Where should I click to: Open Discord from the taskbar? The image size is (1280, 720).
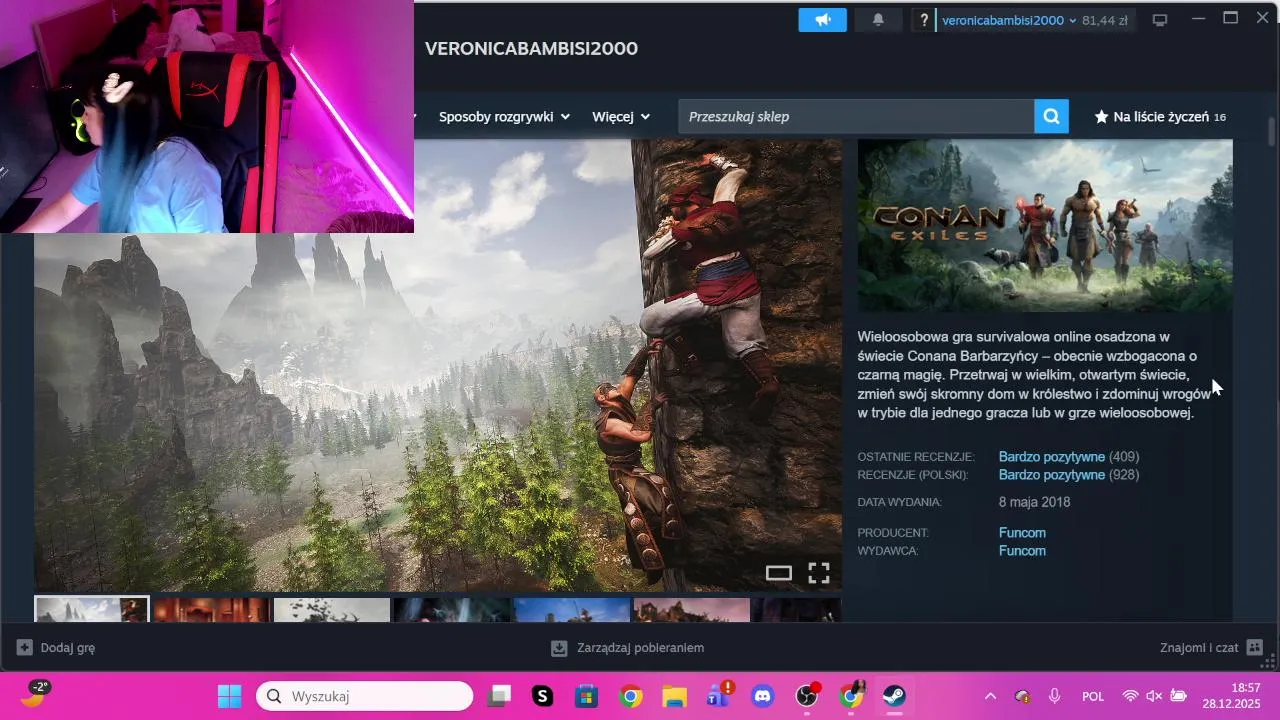[x=763, y=696]
